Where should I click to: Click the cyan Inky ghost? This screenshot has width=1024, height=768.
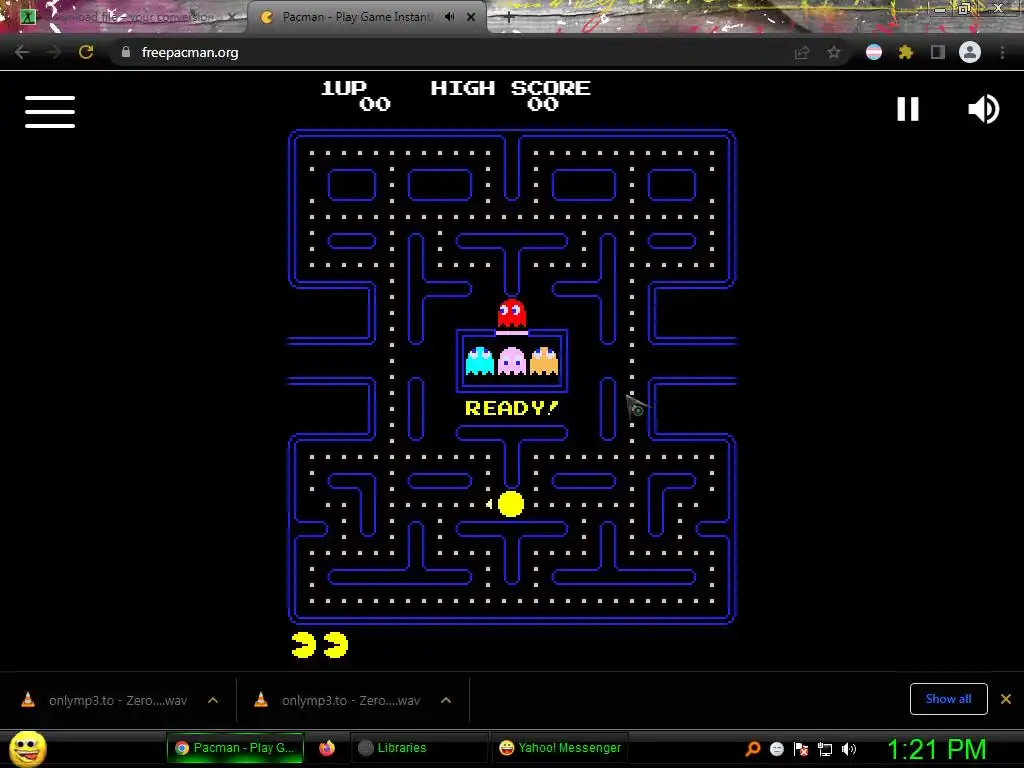tap(480, 361)
